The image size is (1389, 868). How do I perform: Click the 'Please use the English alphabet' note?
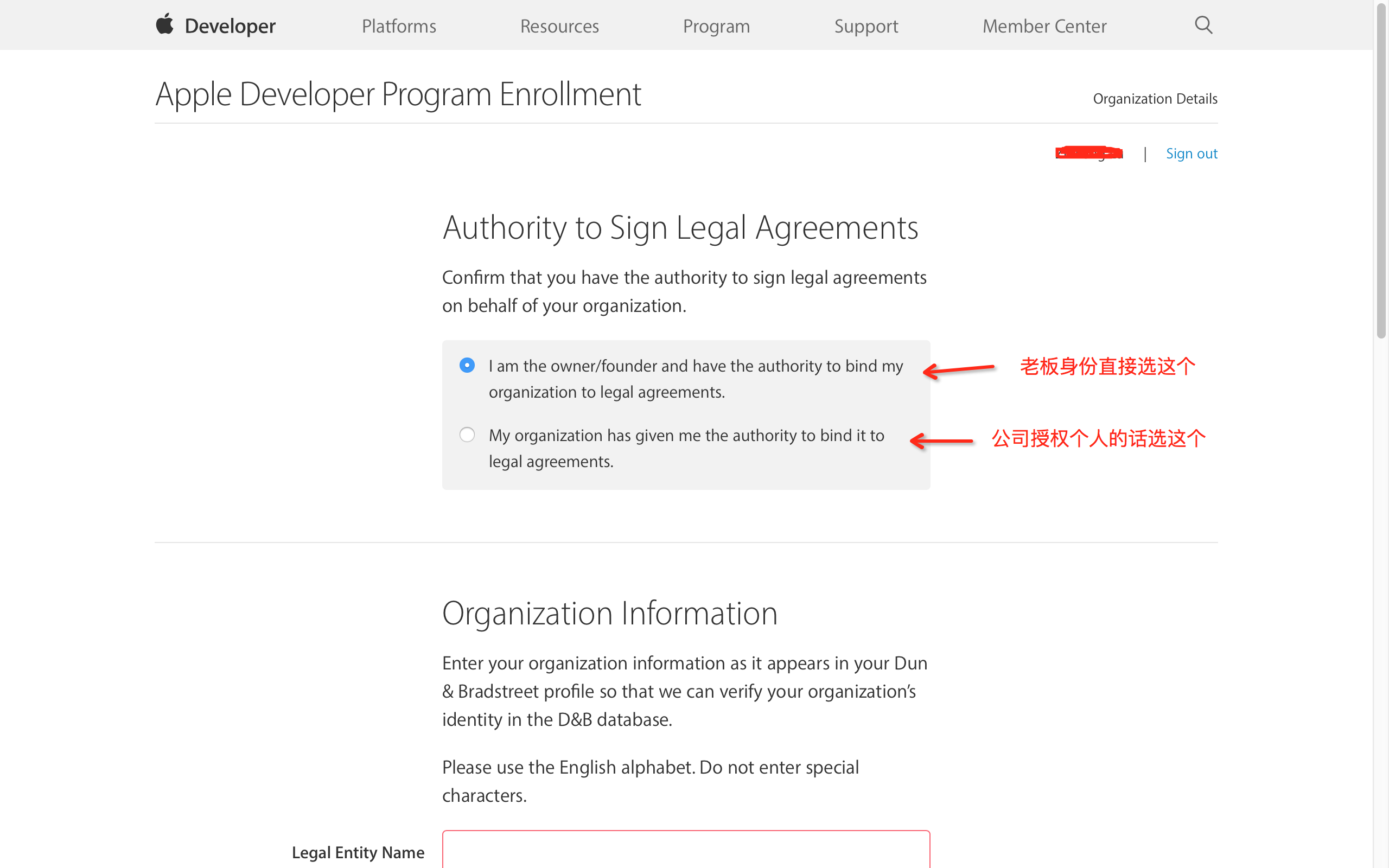651,781
